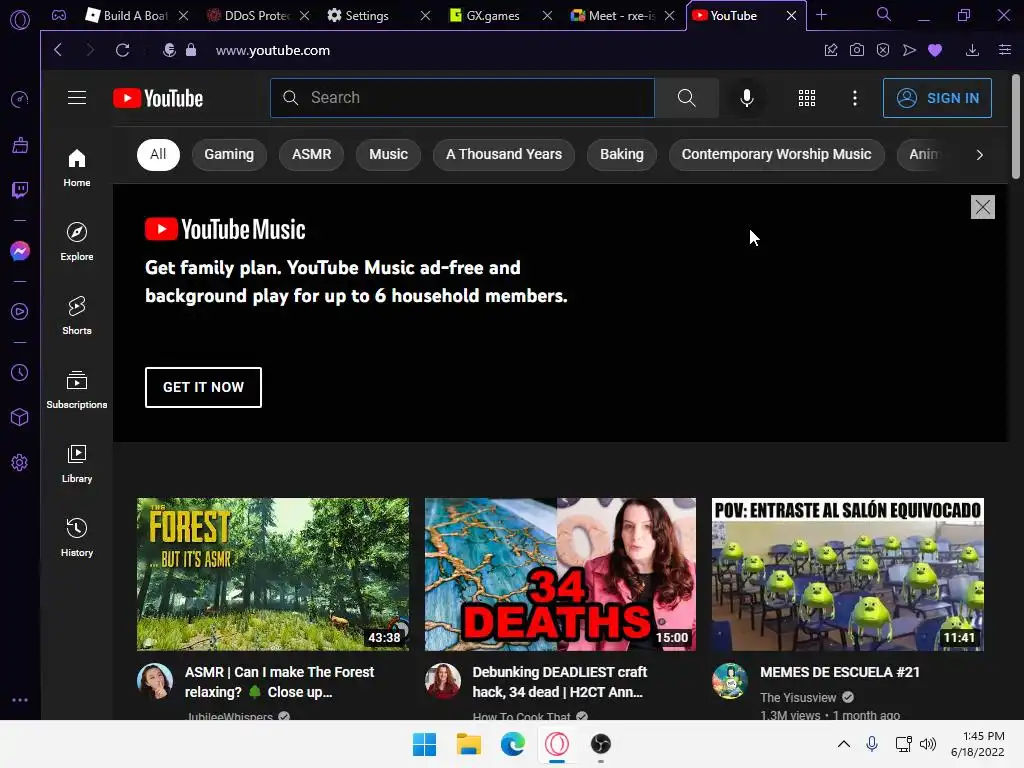Open Easy Setup menu icon
The height and width of the screenshot is (768, 1024).
pos(1005,50)
